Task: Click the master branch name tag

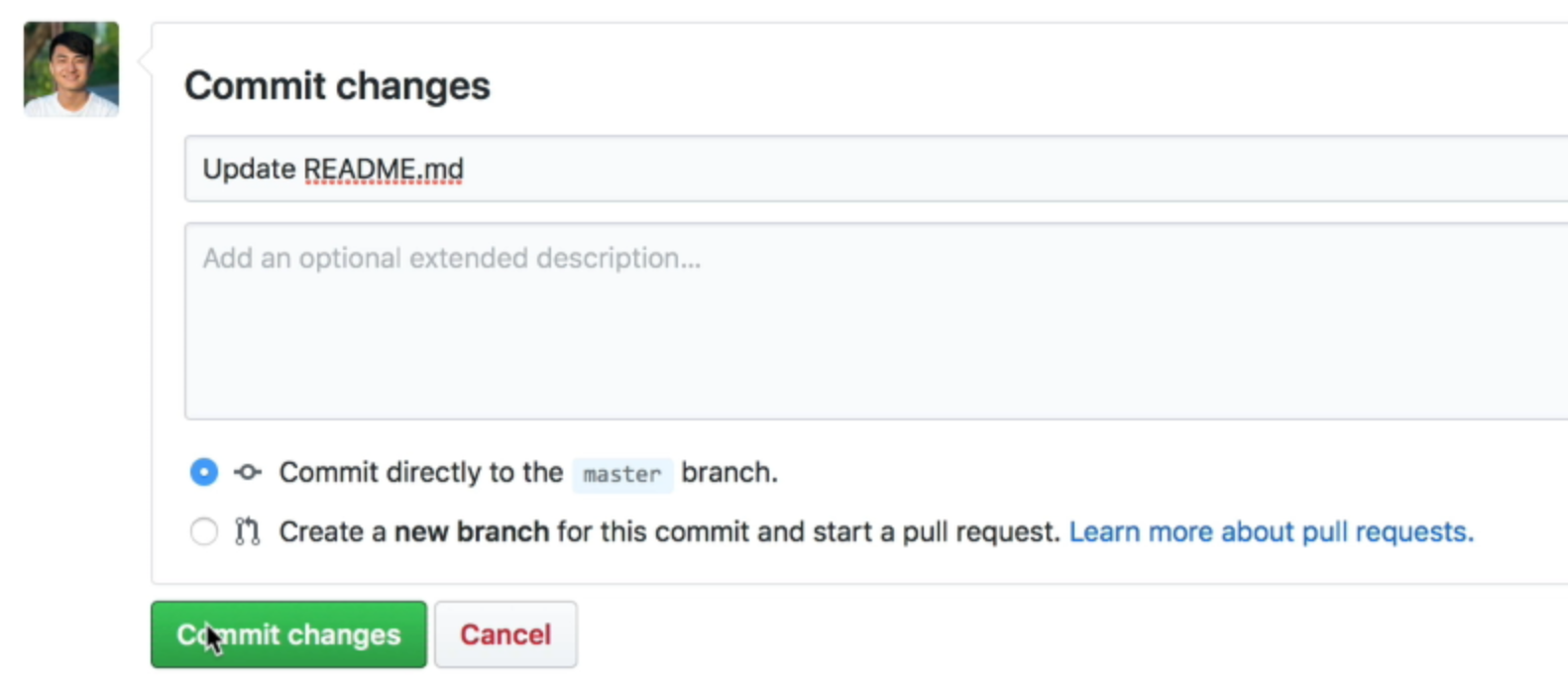Action: tap(621, 475)
